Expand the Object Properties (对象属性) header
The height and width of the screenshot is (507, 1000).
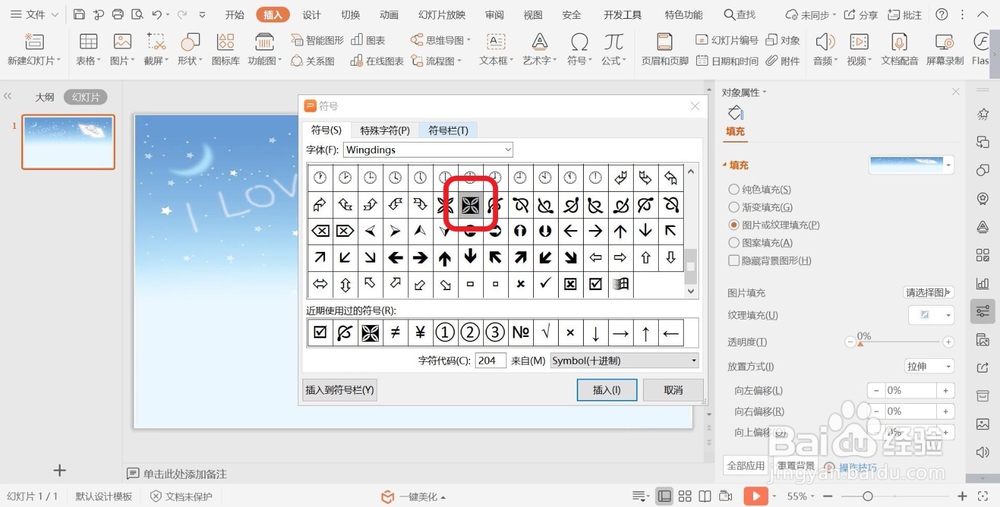coord(744,92)
